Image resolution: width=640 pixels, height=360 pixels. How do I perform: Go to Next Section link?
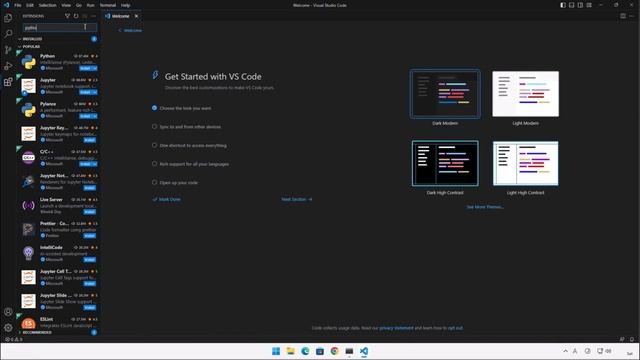point(297,199)
